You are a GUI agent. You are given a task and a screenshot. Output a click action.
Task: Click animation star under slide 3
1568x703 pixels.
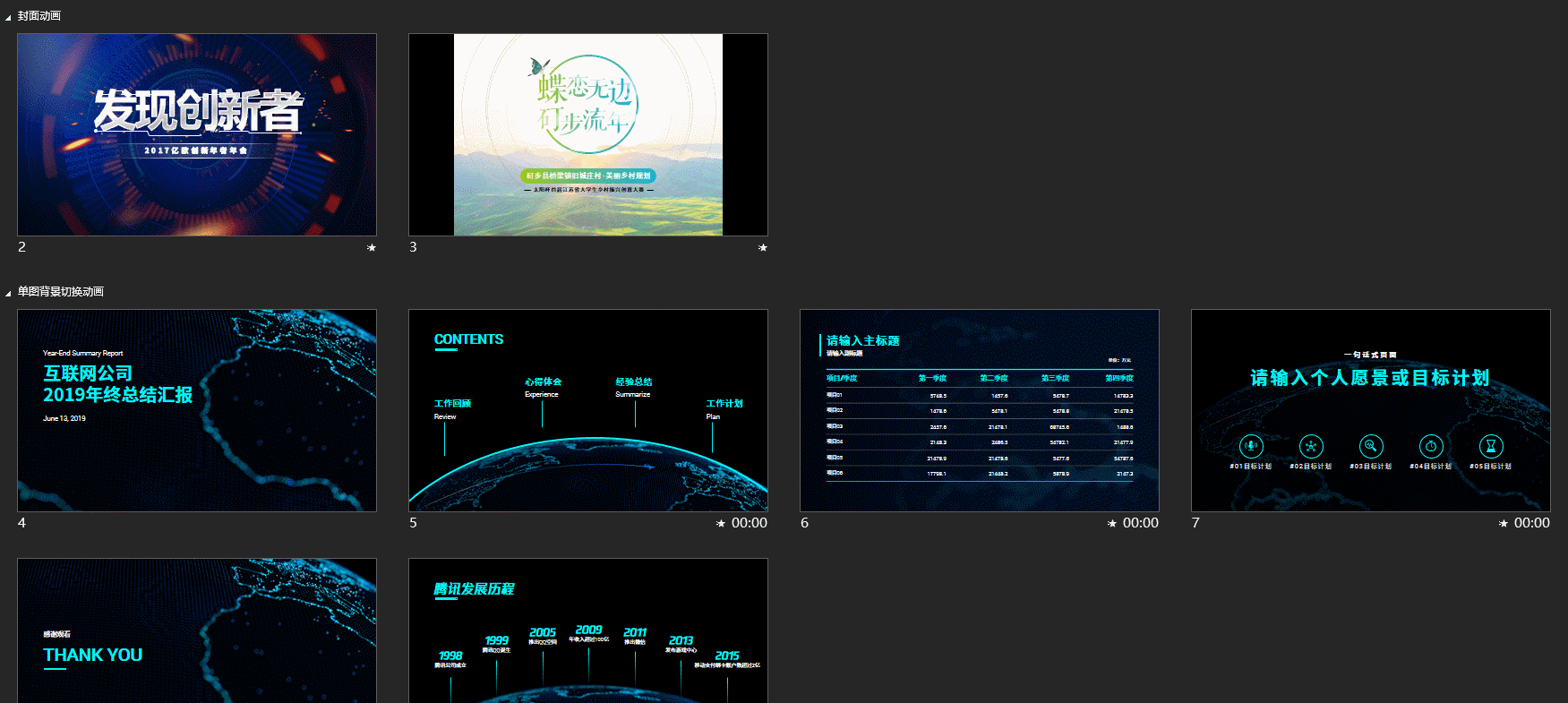tap(763, 248)
